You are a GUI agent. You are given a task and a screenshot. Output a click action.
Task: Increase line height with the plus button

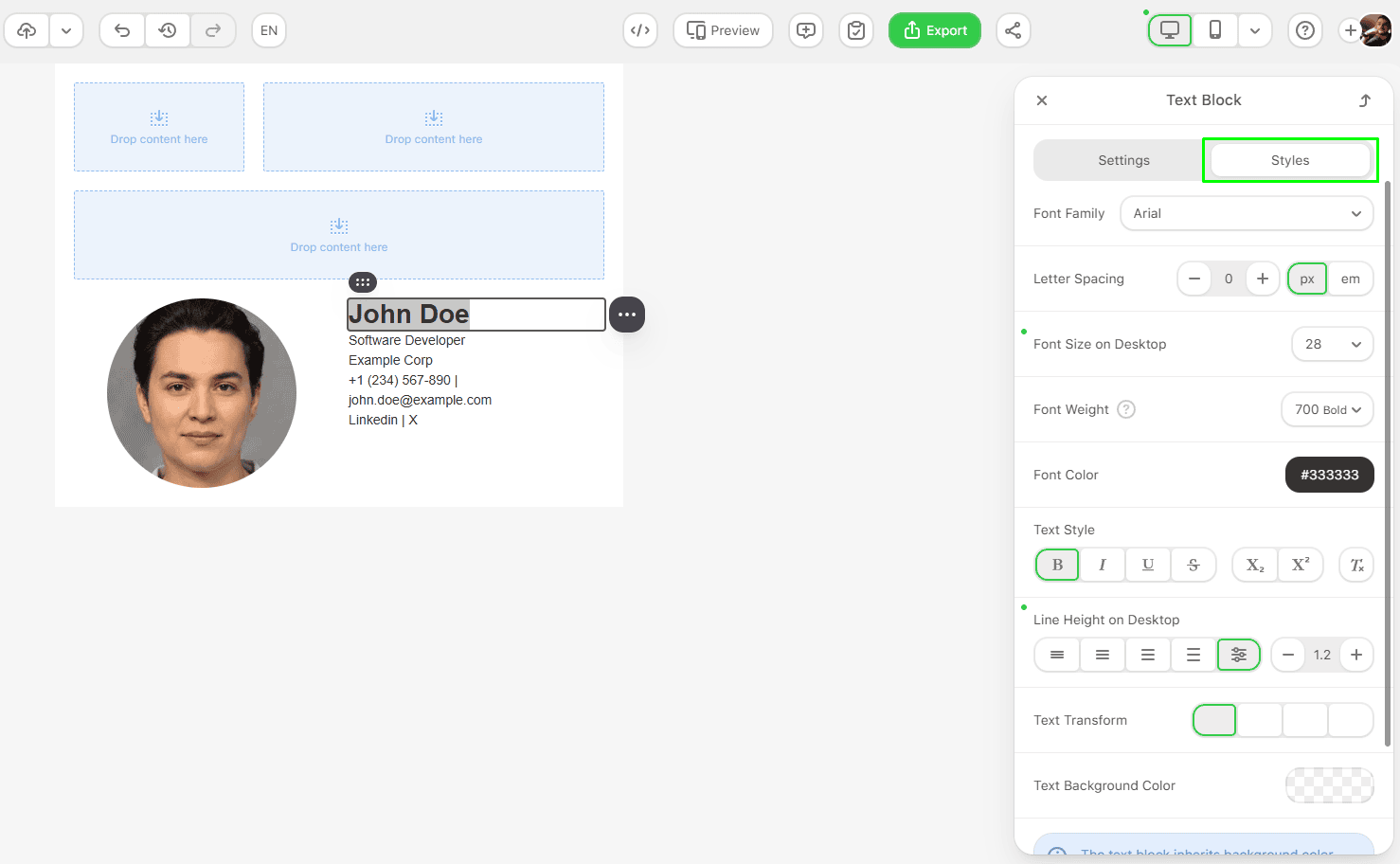point(1356,655)
